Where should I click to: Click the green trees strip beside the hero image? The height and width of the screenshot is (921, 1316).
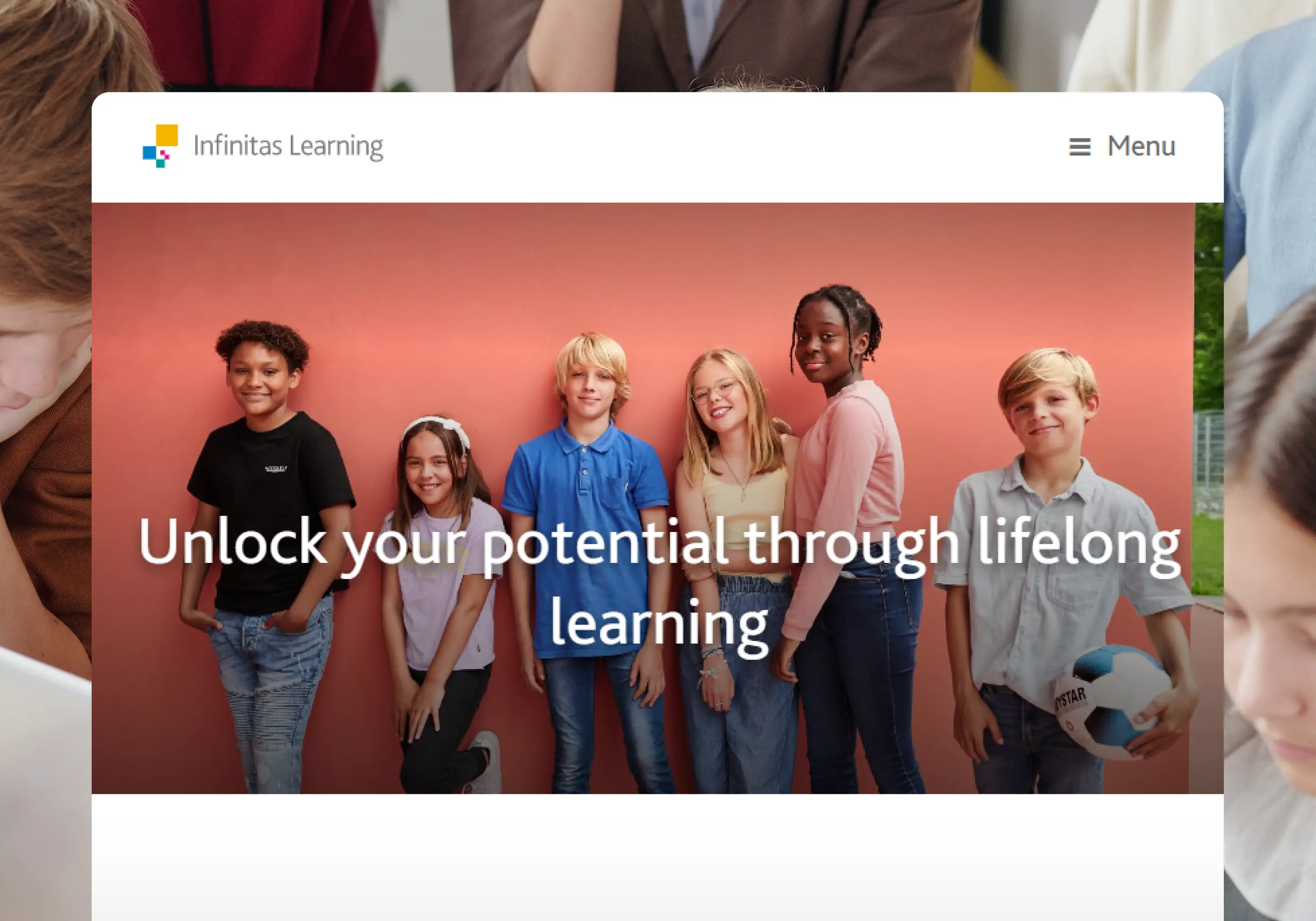click(1209, 401)
